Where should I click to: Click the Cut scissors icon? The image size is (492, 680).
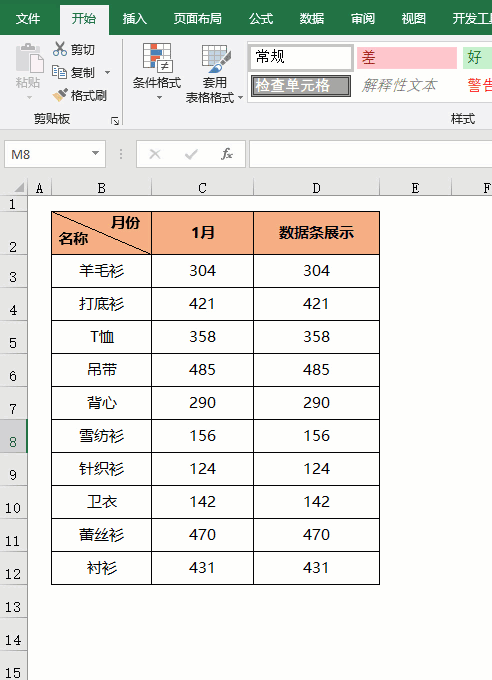tap(59, 49)
